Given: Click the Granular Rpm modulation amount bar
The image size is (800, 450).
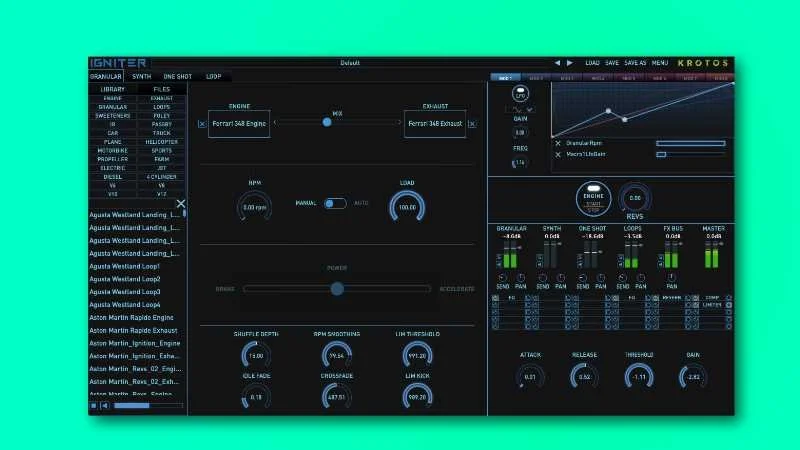Looking at the screenshot, I should (690, 144).
